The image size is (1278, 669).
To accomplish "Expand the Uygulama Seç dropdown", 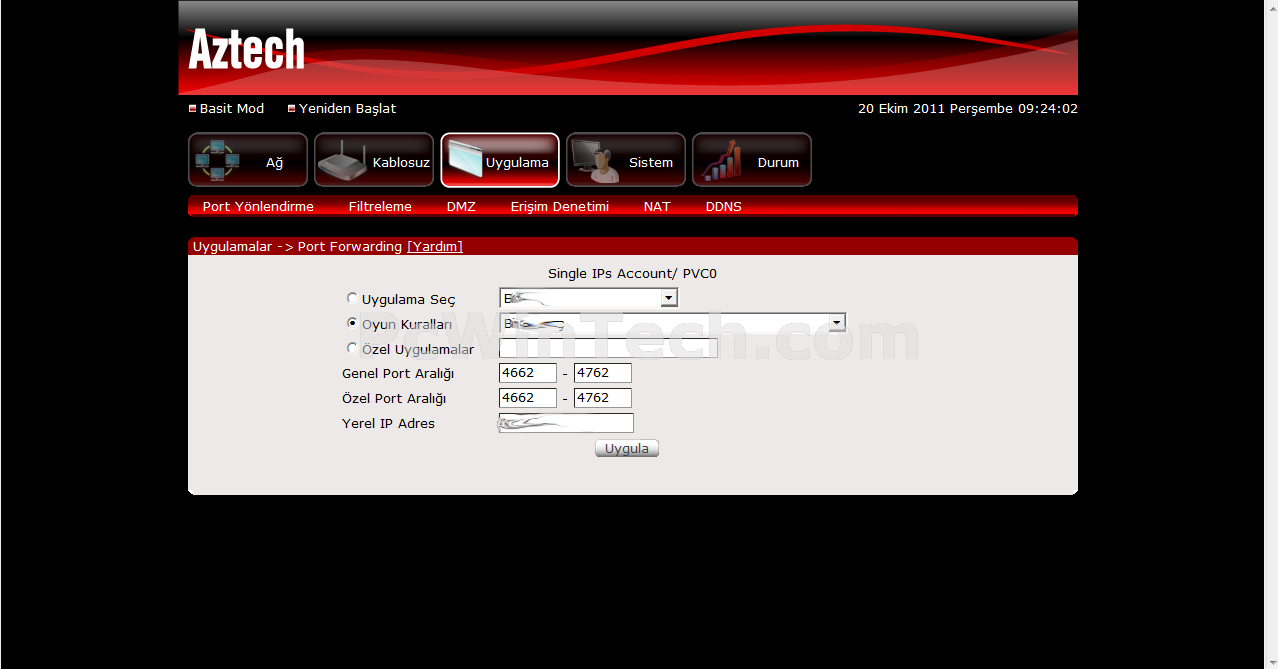I will [669, 298].
